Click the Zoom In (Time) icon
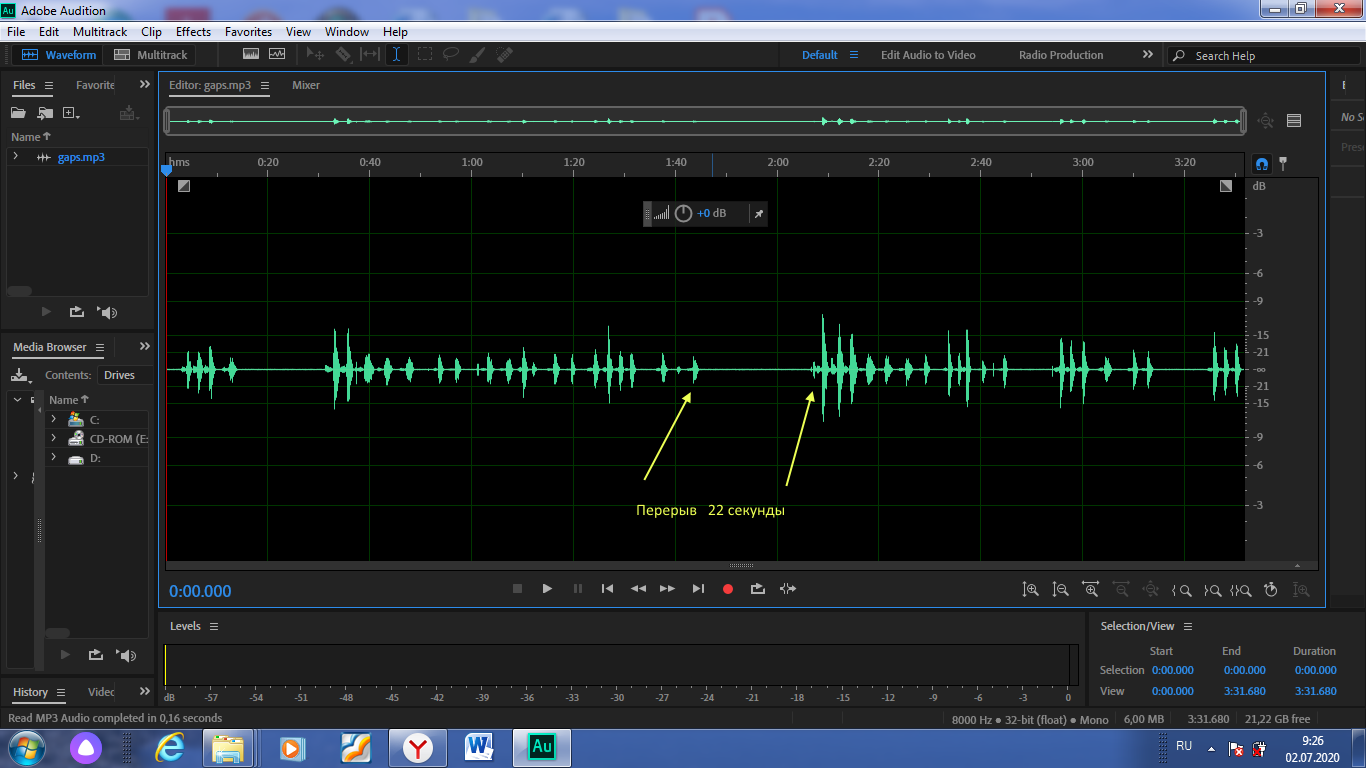Screen dimensions: 1366x768 click(1091, 590)
